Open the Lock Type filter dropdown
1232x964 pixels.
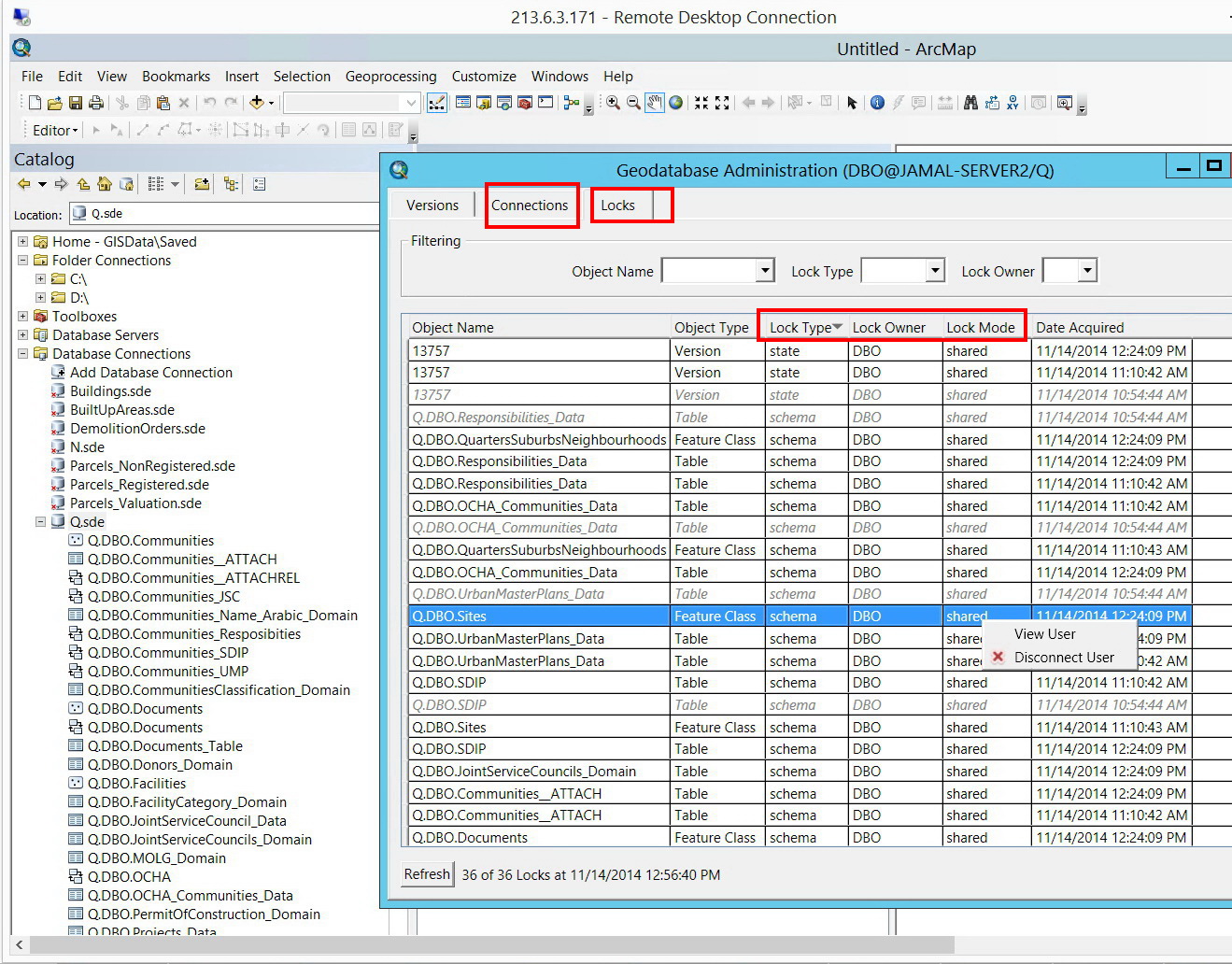click(935, 271)
